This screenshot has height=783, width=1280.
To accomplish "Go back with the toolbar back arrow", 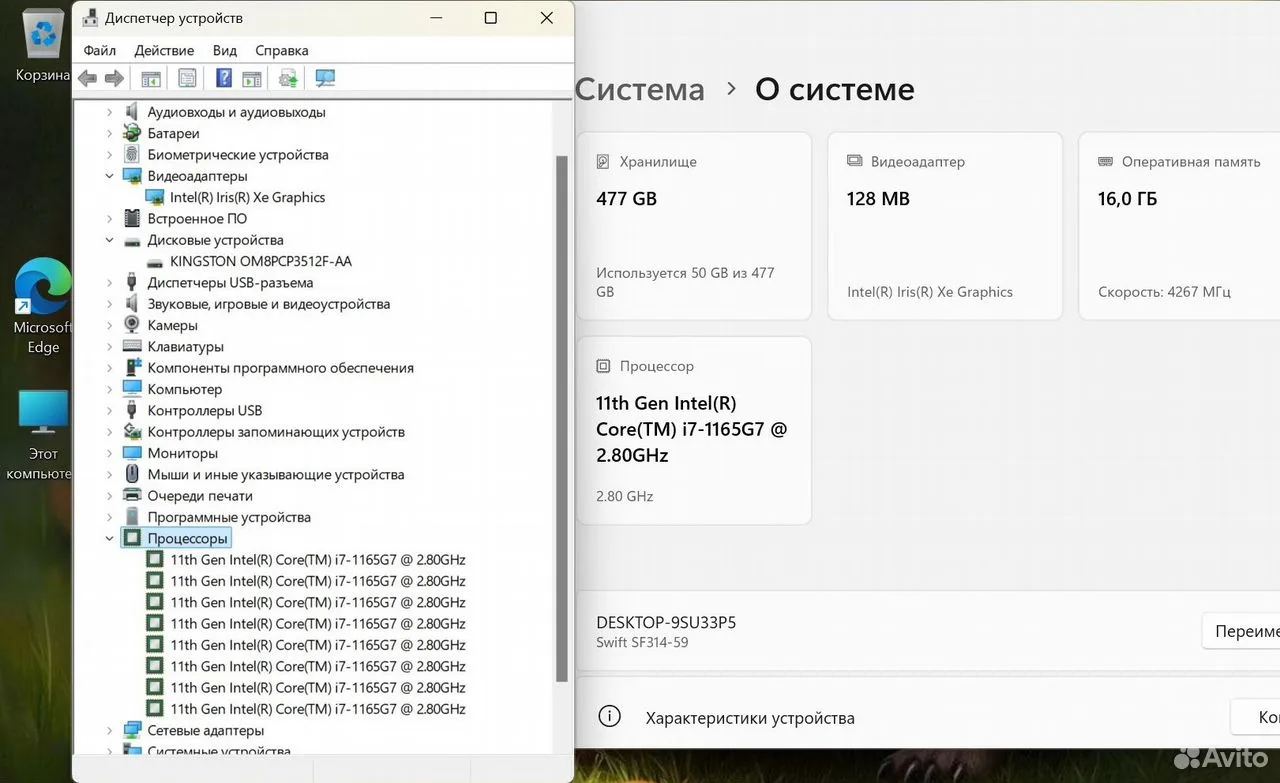I will point(88,78).
